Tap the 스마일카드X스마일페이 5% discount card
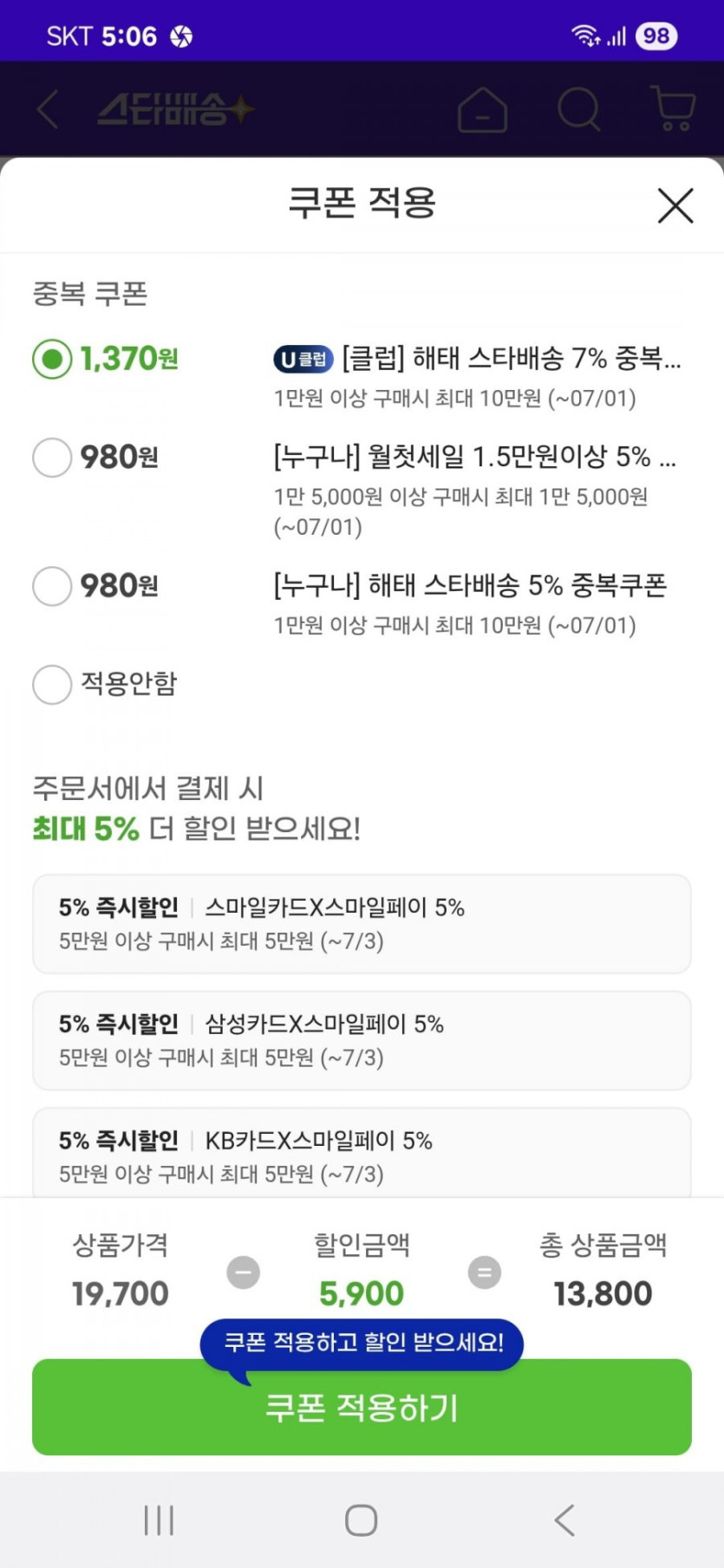The height and width of the screenshot is (1568, 724). (362, 924)
